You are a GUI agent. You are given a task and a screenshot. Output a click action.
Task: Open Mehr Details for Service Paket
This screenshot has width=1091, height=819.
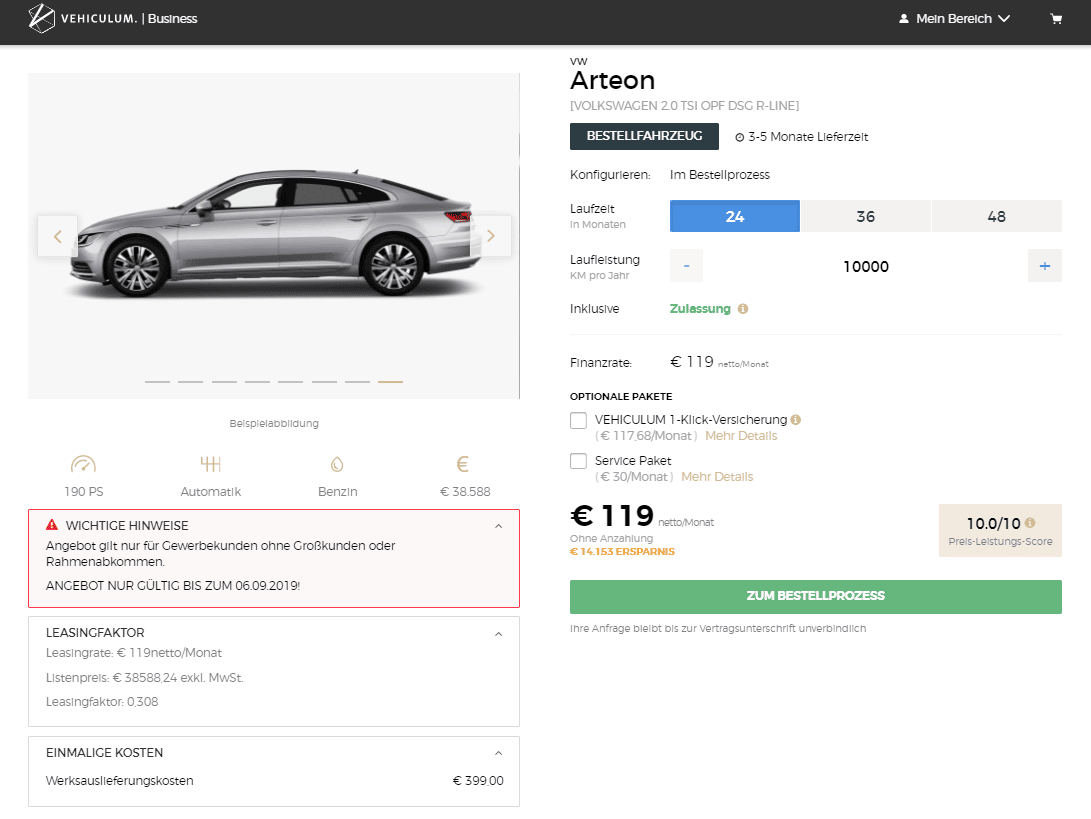[717, 477]
